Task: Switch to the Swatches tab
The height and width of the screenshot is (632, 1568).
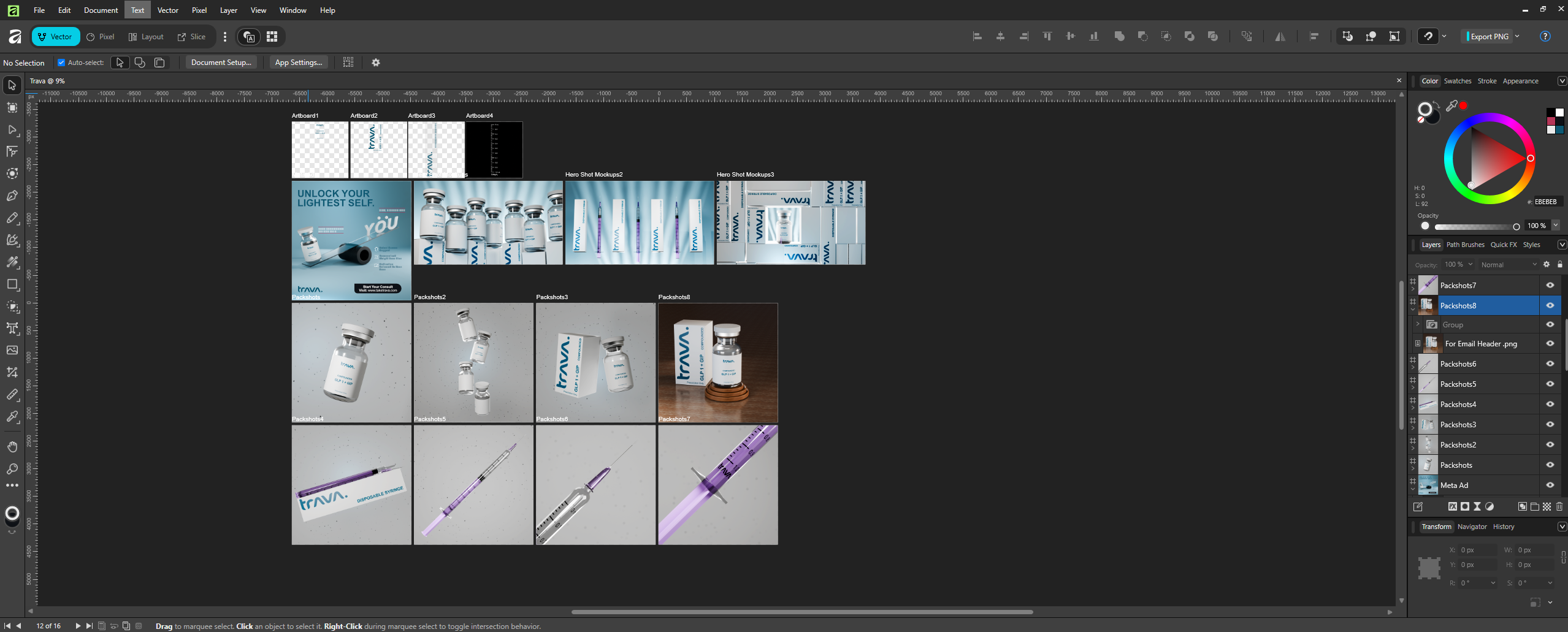Action: pyautogui.click(x=1457, y=81)
